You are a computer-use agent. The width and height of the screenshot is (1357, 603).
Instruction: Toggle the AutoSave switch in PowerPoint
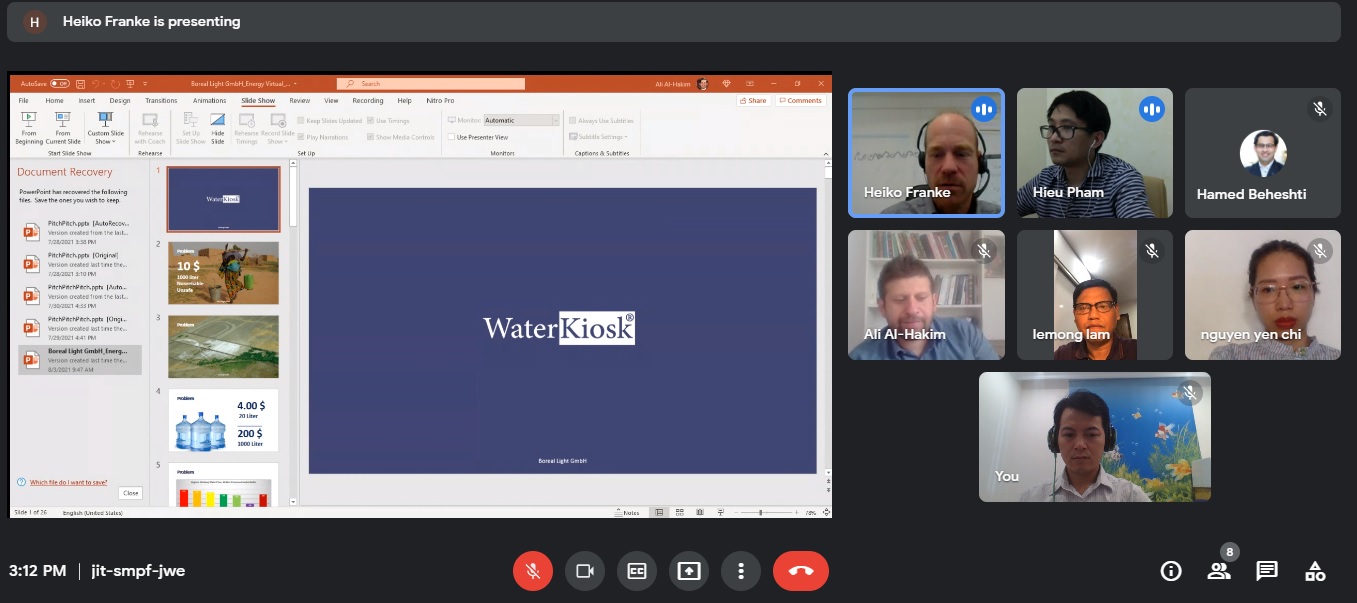[x=60, y=84]
